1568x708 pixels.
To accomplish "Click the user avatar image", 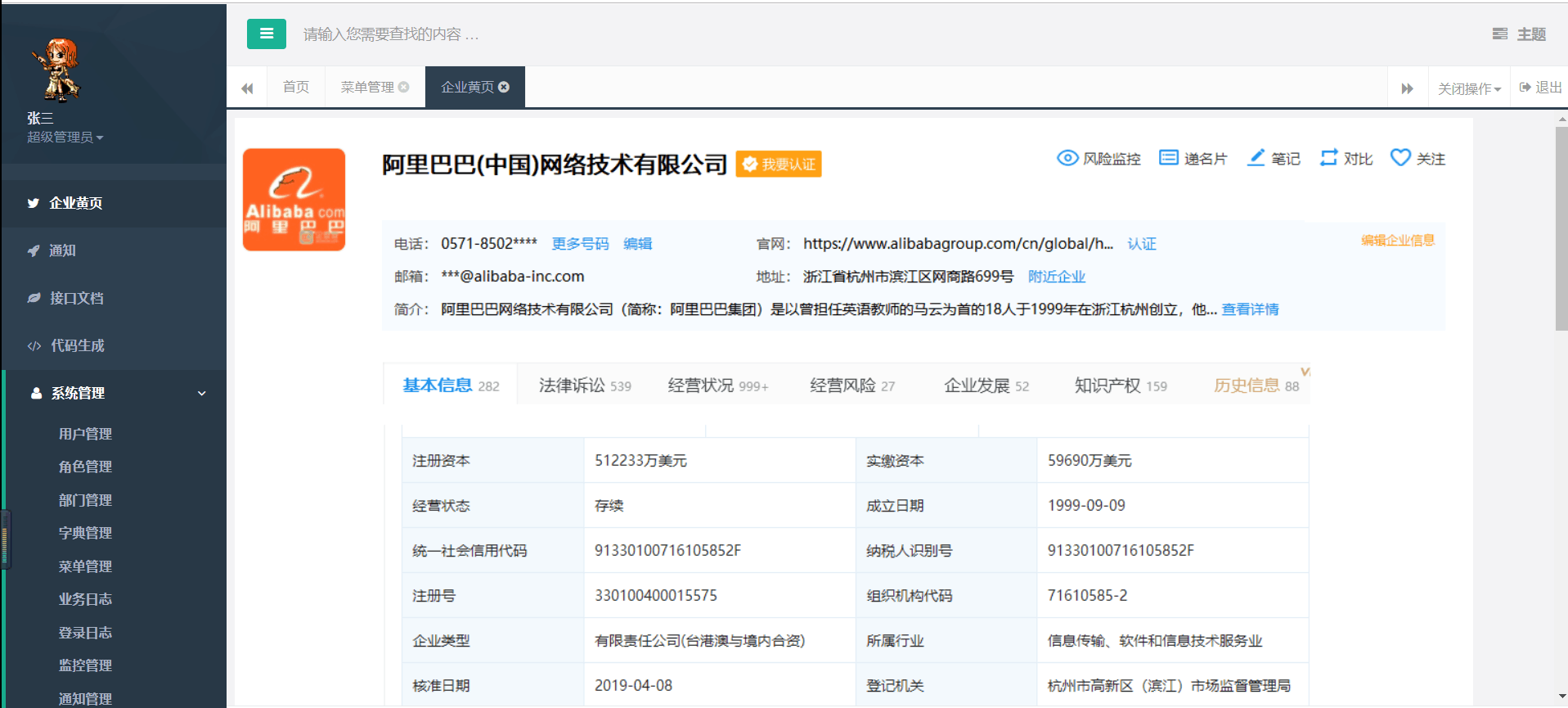I will tap(57, 69).
